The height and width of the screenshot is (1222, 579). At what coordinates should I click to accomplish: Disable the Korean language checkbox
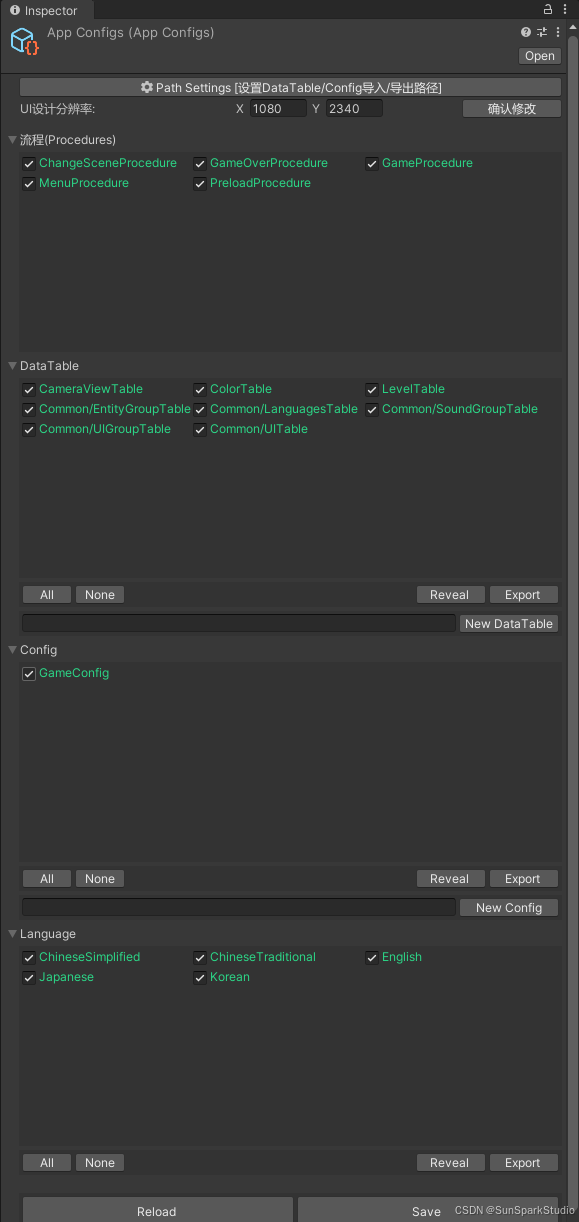(x=200, y=977)
